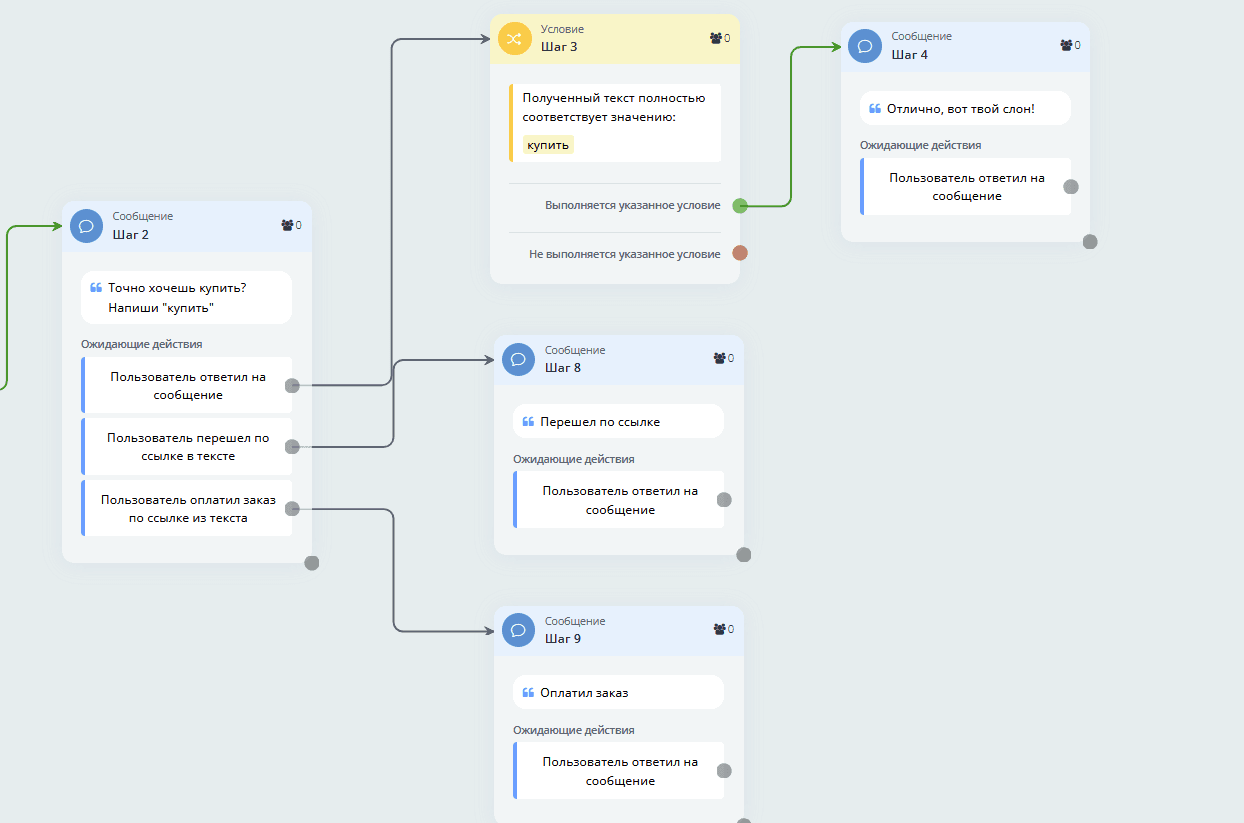Image resolution: width=1244 pixels, height=823 pixels.
Task: Click the yellow condition icon of Шаг 3
Action: (514, 39)
